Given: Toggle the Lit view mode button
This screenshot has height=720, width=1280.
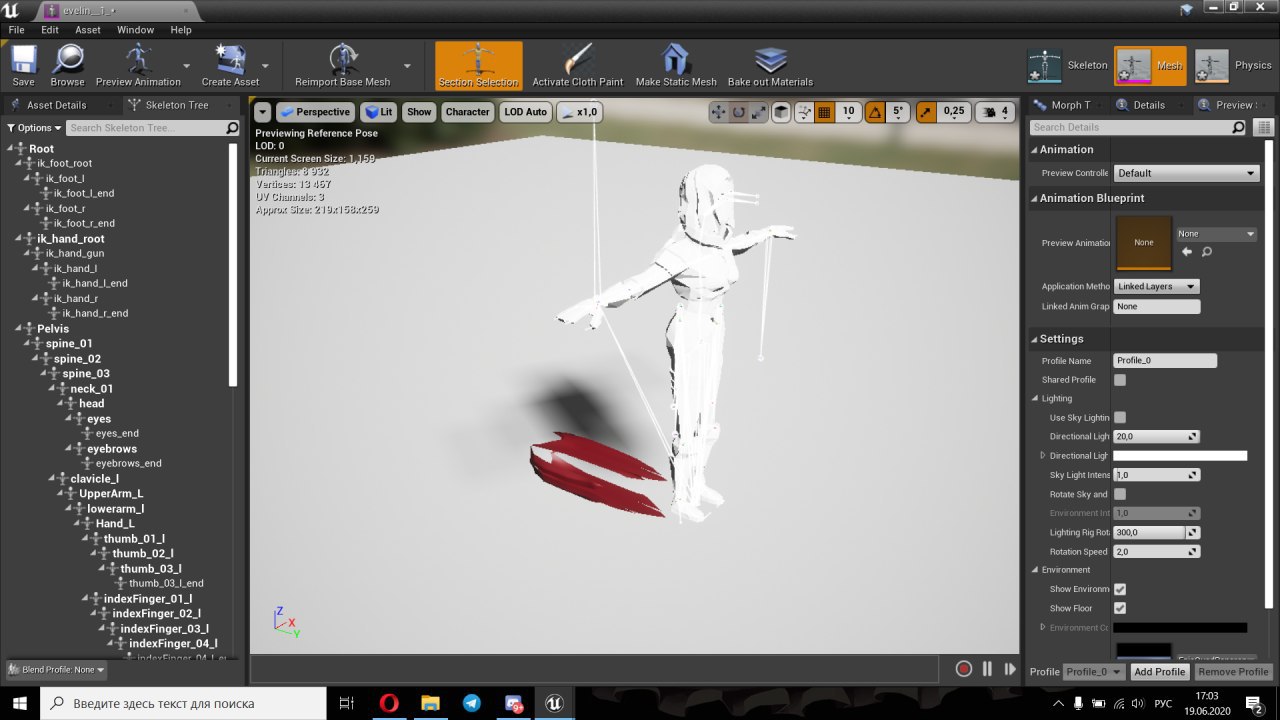Looking at the screenshot, I should click(378, 112).
